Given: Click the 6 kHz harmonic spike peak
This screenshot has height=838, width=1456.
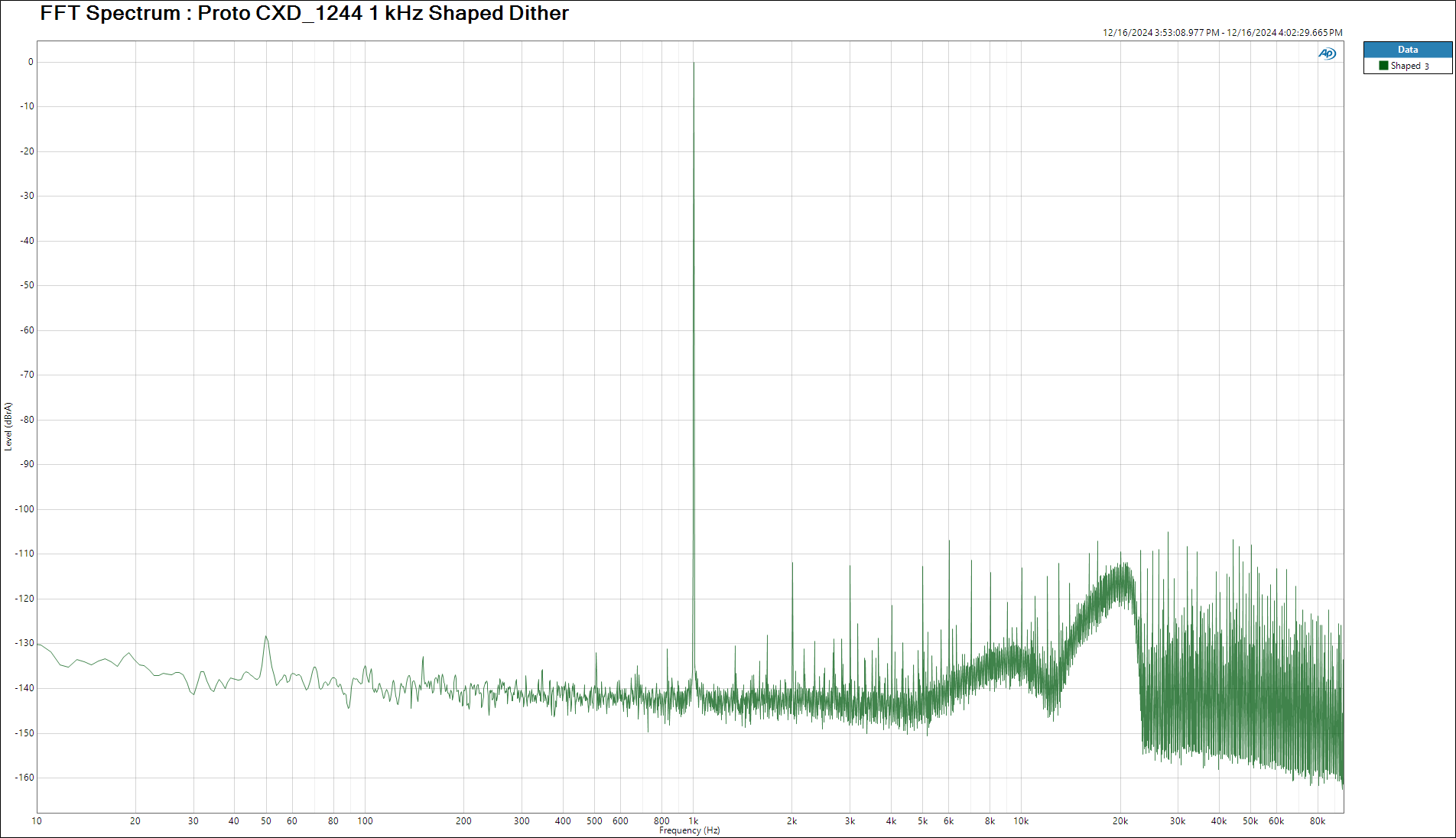Looking at the screenshot, I should coord(949,541).
